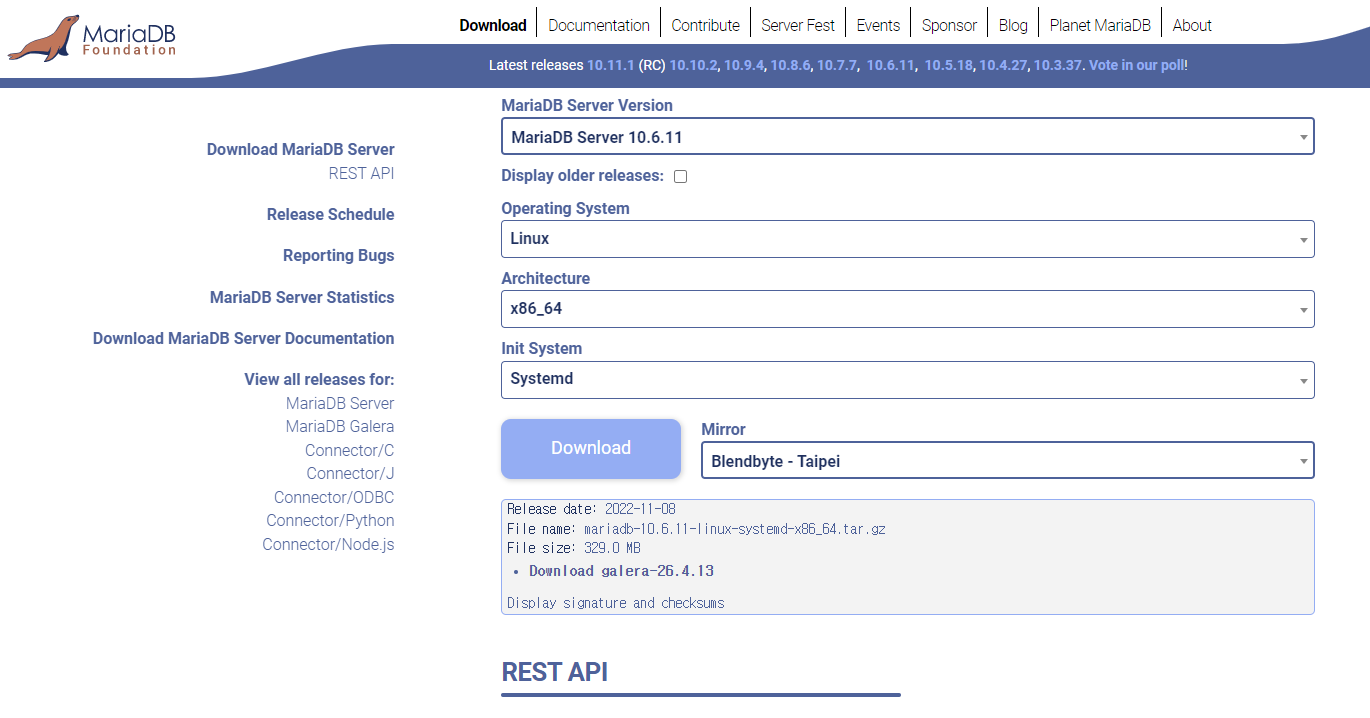The width and height of the screenshot is (1370, 718).
Task: Click the REST API section heading
Action: 554,672
